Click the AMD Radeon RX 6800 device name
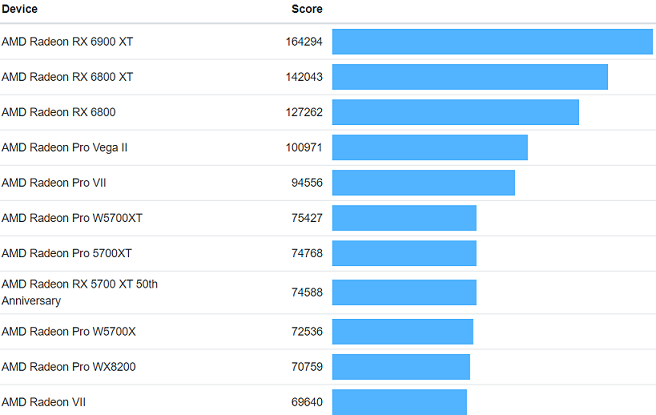The image size is (656, 415). (58, 112)
